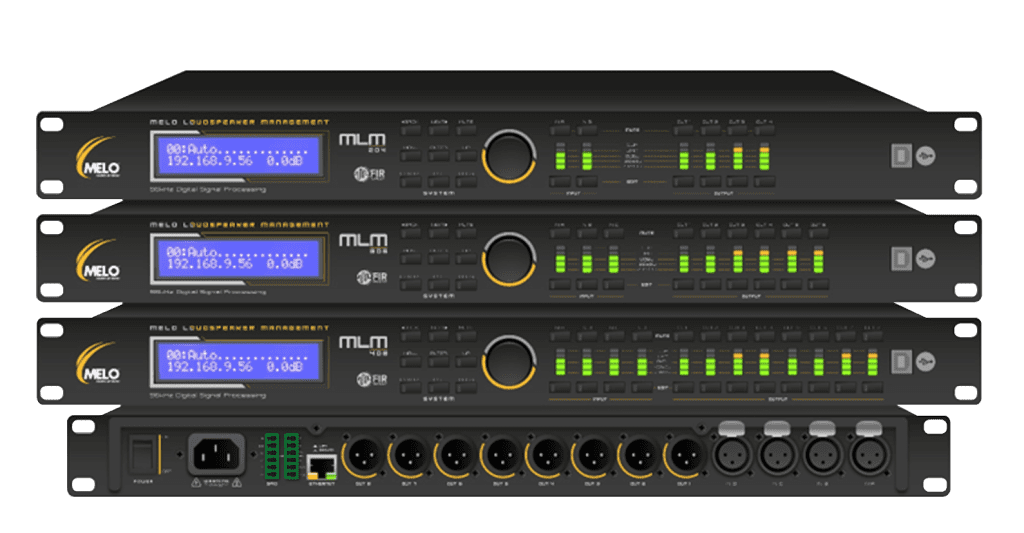Mute input A on the MLM 204
1024x533 pixels.
tap(560, 130)
